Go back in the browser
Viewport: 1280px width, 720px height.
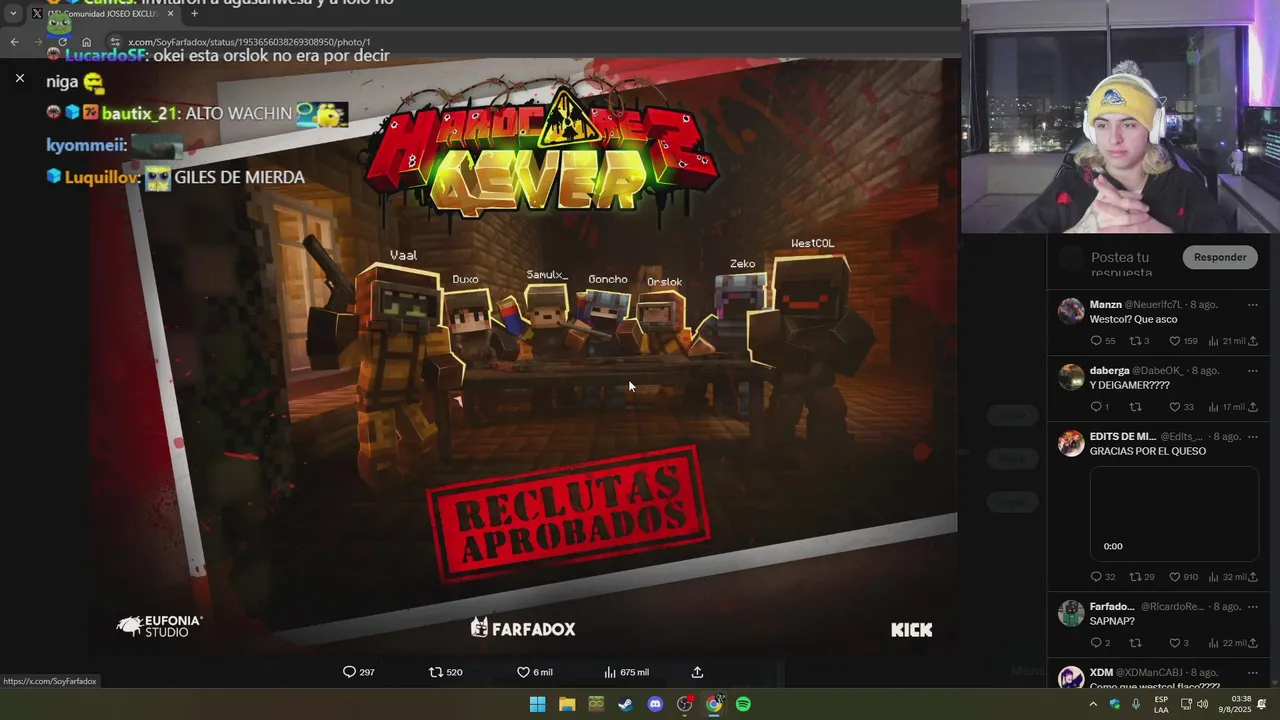[x=14, y=42]
